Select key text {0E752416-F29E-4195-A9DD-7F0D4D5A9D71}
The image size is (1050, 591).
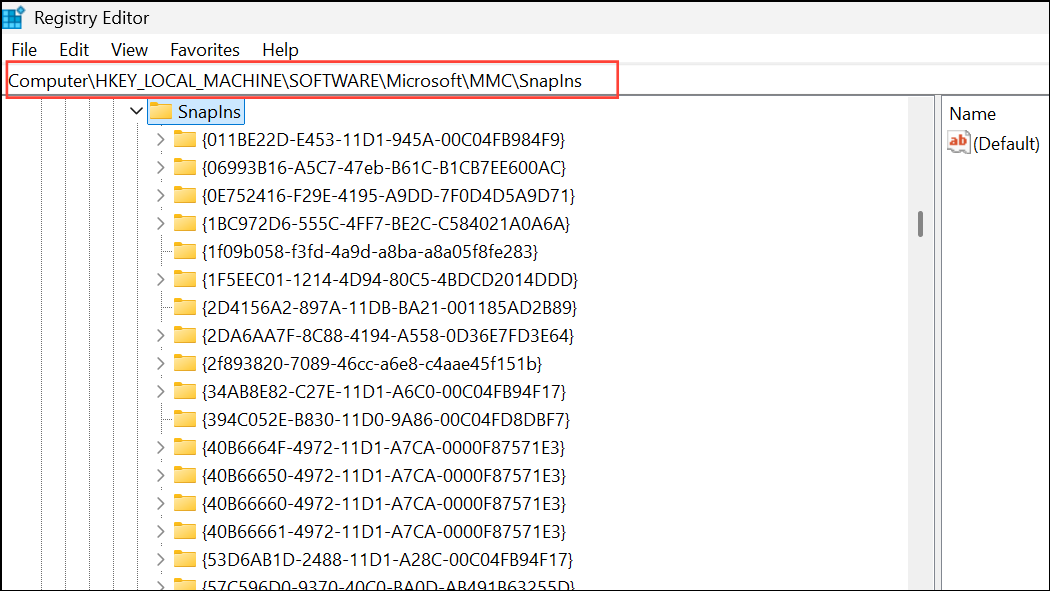click(388, 195)
